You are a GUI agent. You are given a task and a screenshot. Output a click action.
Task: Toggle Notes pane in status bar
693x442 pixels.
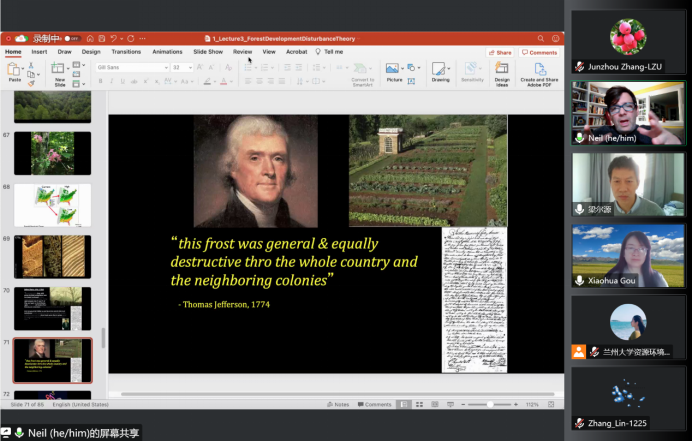[x=338, y=404]
